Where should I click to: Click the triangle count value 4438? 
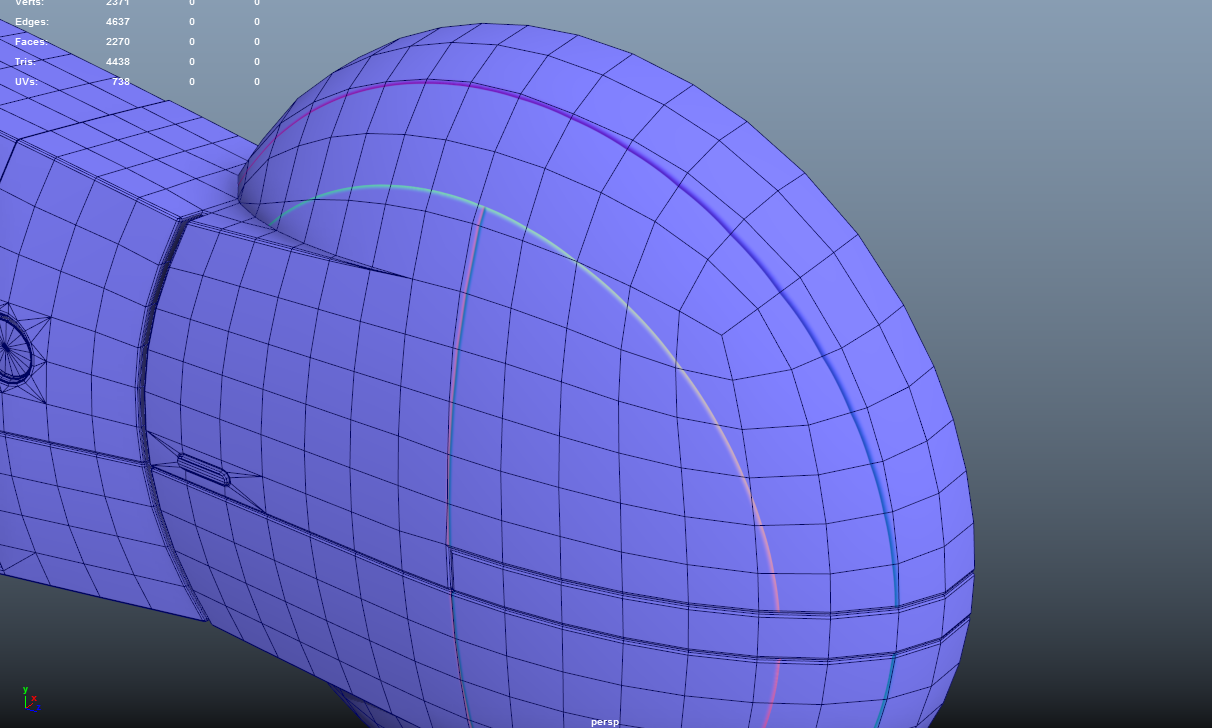click(x=118, y=62)
